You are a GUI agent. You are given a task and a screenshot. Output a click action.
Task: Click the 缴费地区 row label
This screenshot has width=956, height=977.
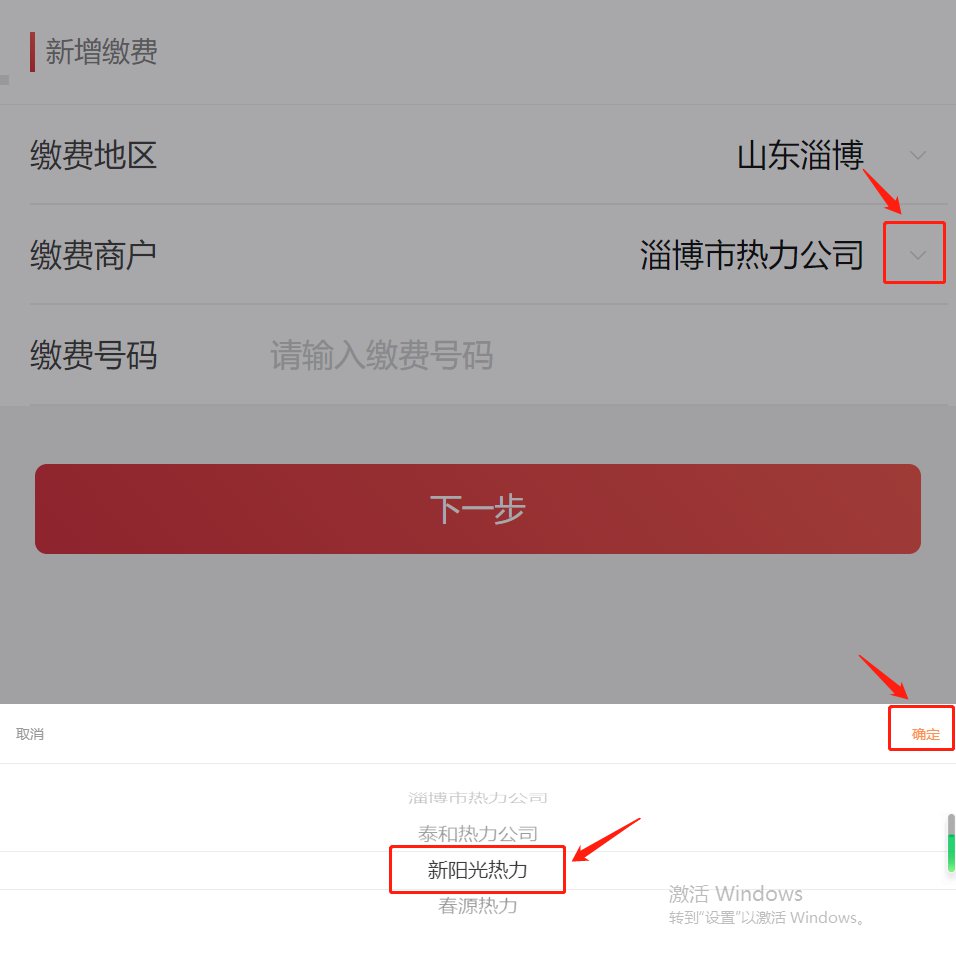(x=93, y=155)
